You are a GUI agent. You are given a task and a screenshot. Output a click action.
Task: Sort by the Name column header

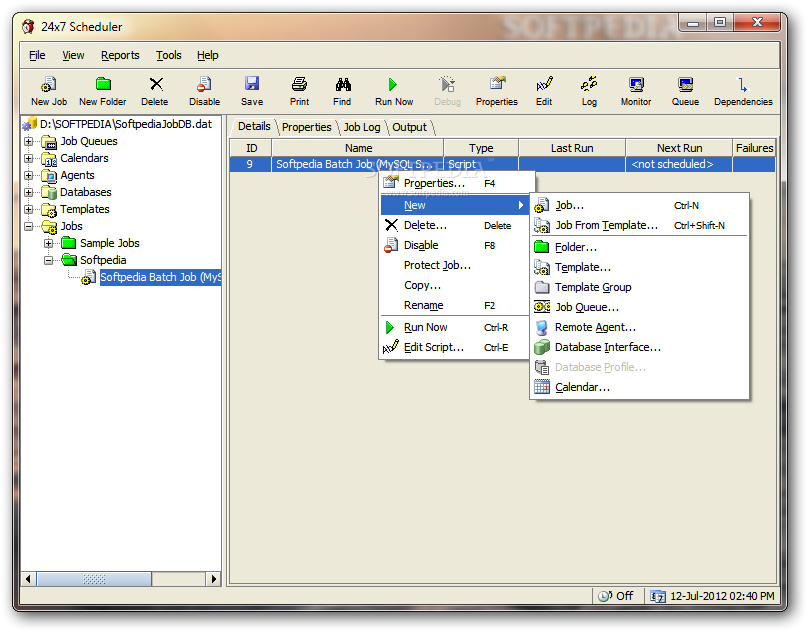358,148
